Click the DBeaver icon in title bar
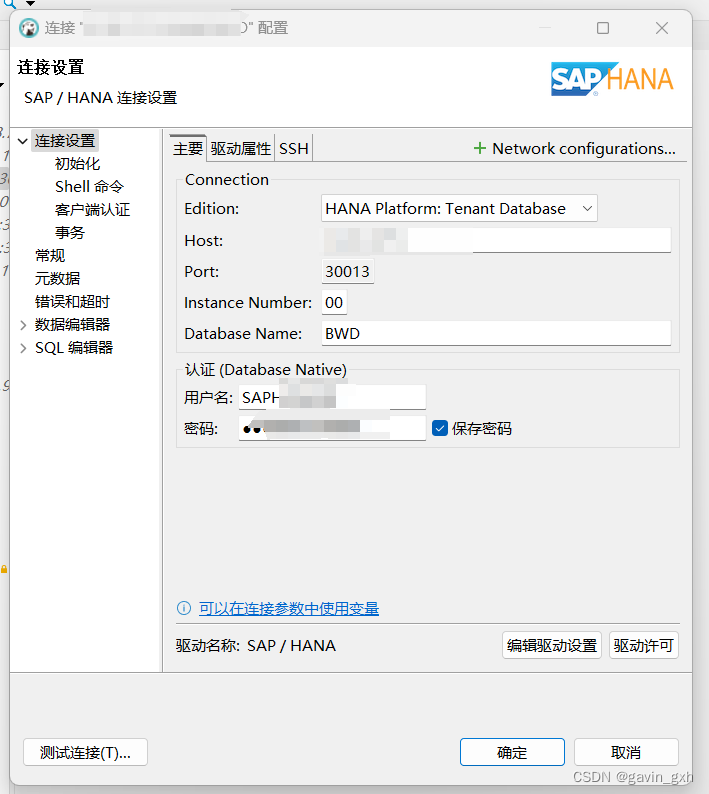 (29, 28)
